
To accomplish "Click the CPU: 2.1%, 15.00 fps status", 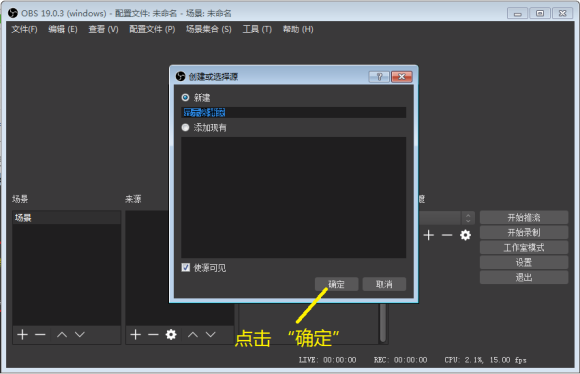I will (x=485, y=360).
